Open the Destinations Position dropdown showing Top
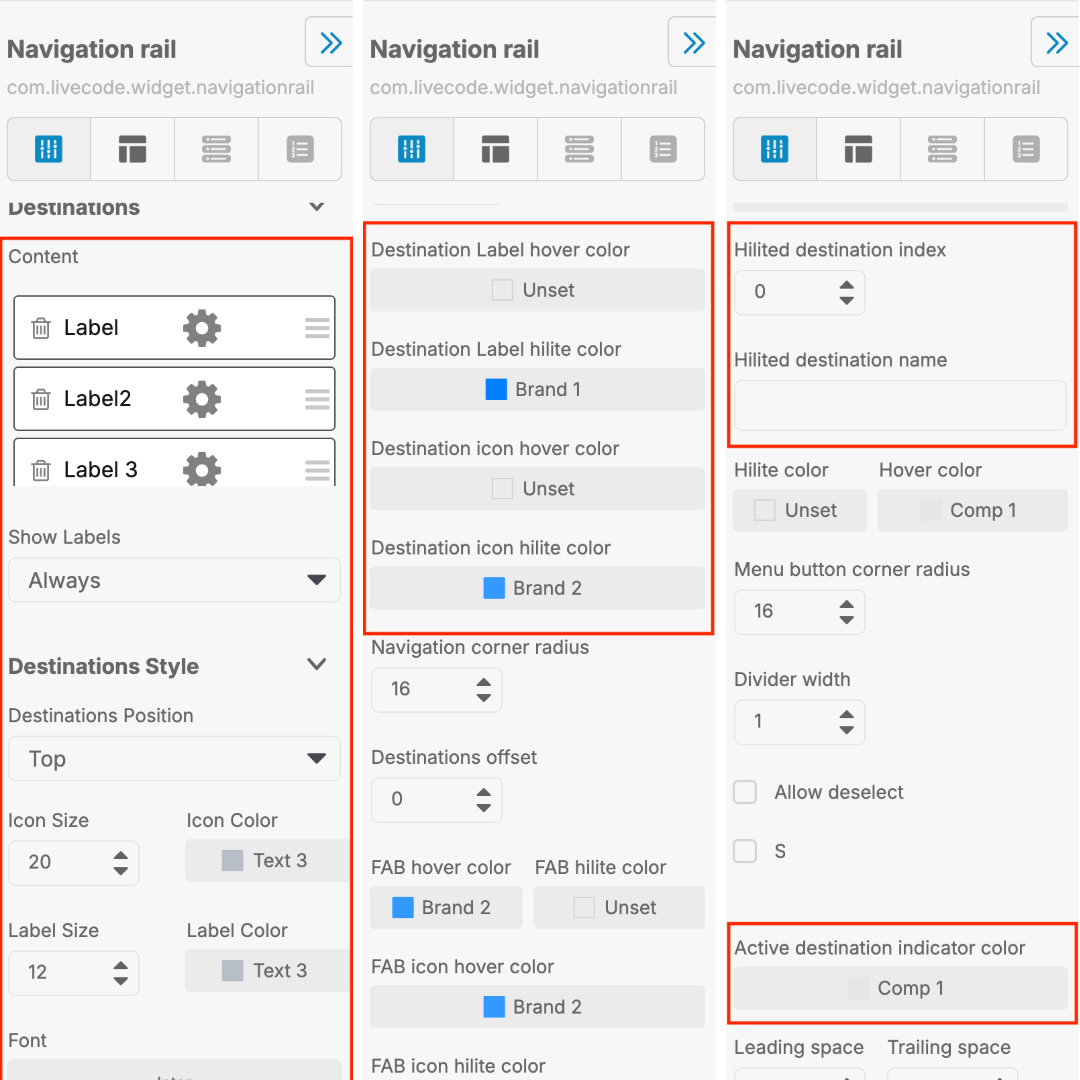Image resolution: width=1080 pixels, height=1080 pixels. click(174, 758)
